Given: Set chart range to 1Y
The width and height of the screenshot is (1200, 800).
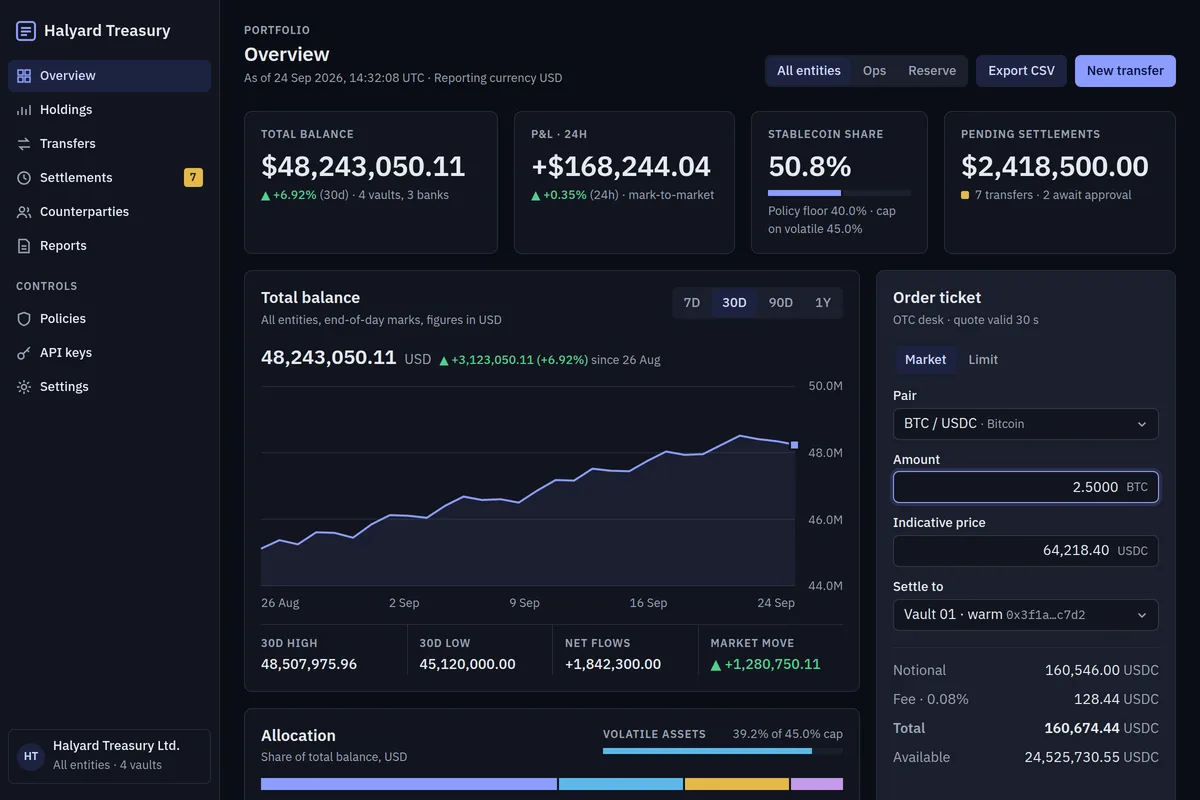Looking at the screenshot, I should [x=823, y=303].
